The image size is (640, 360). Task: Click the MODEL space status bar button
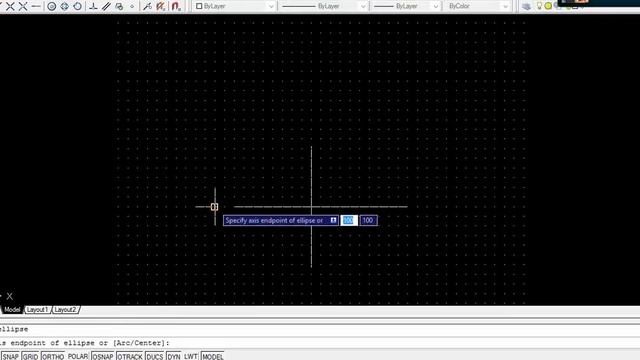pos(213,356)
